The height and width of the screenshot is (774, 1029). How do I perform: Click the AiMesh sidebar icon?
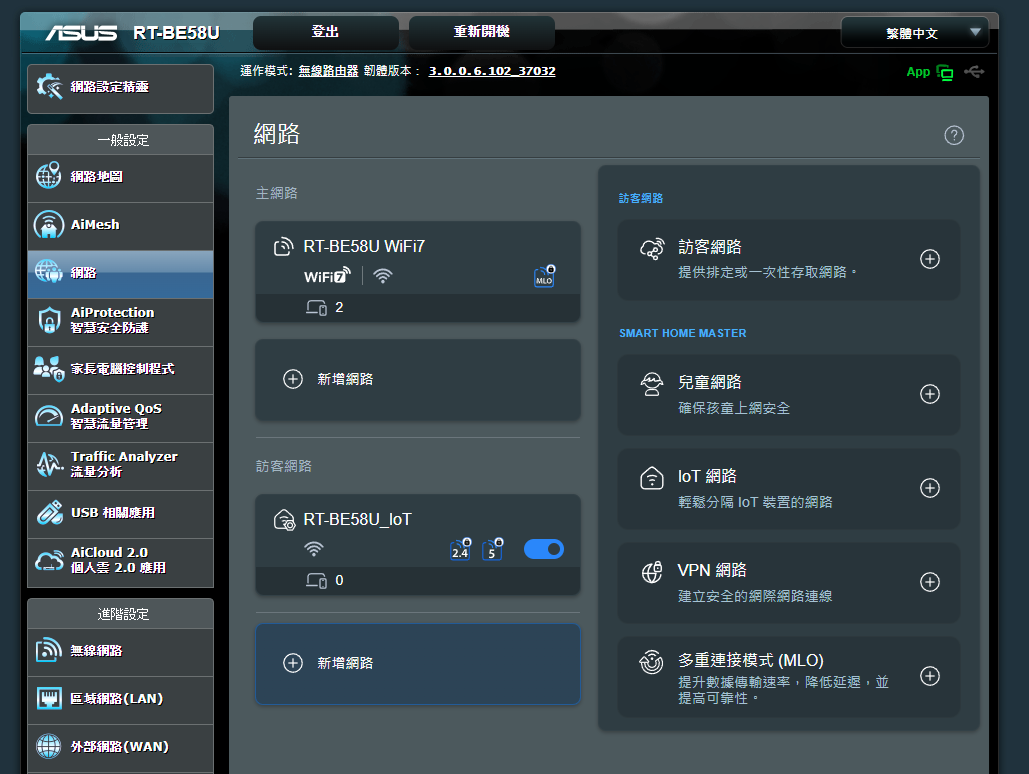point(49,224)
